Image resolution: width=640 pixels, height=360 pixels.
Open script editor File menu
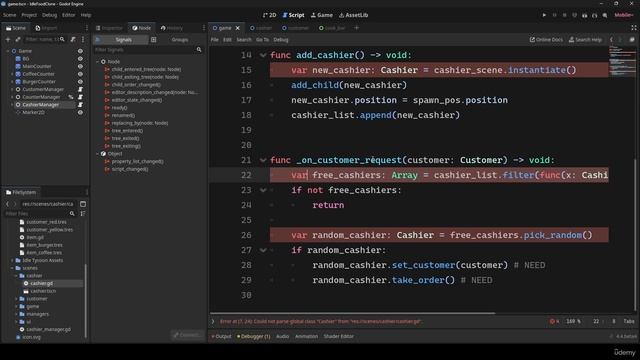[215, 40]
